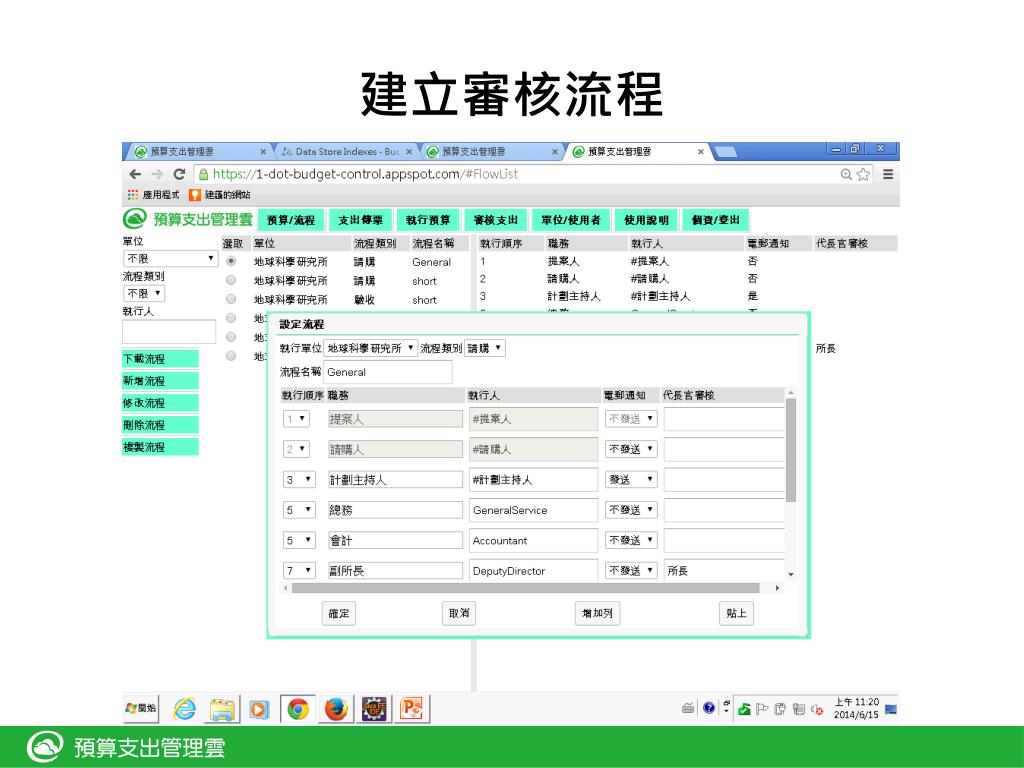
Task: Open 電郵通知 dropdown for 請購人 row
Action: coord(630,449)
